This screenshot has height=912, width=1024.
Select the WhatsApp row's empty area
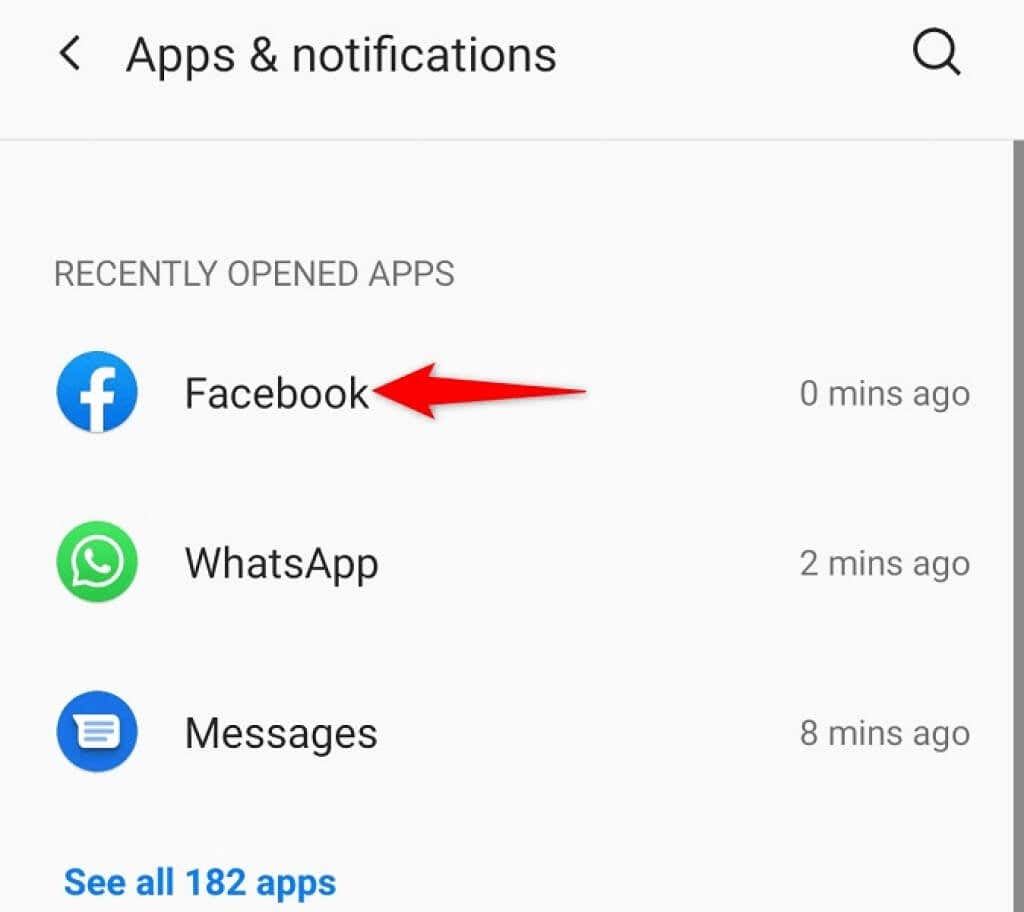(588, 562)
